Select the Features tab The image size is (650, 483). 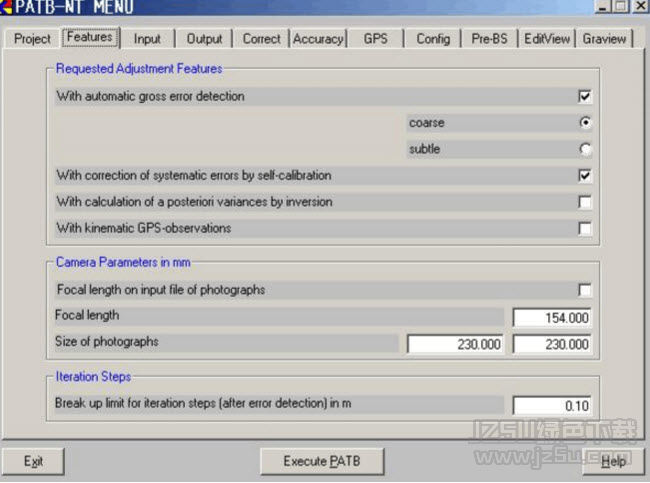(x=90, y=37)
